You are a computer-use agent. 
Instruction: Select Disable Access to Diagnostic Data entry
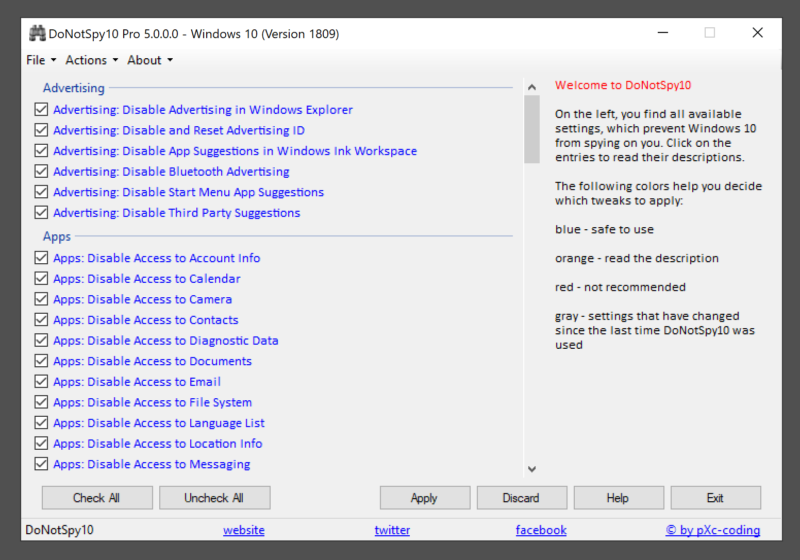click(x=165, y=341)
